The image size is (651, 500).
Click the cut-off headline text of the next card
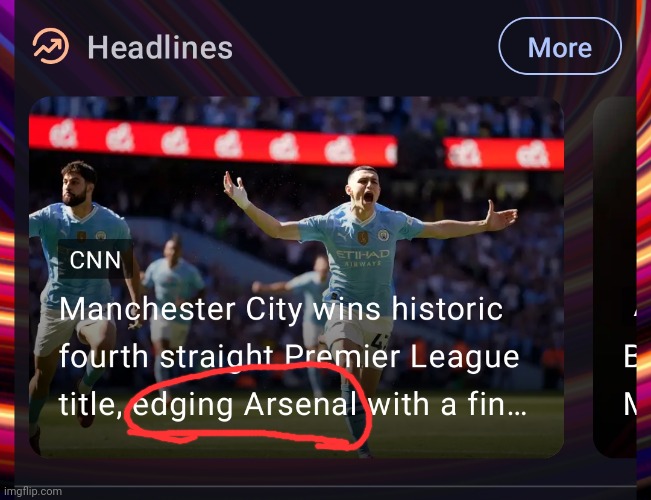(630, 358)
